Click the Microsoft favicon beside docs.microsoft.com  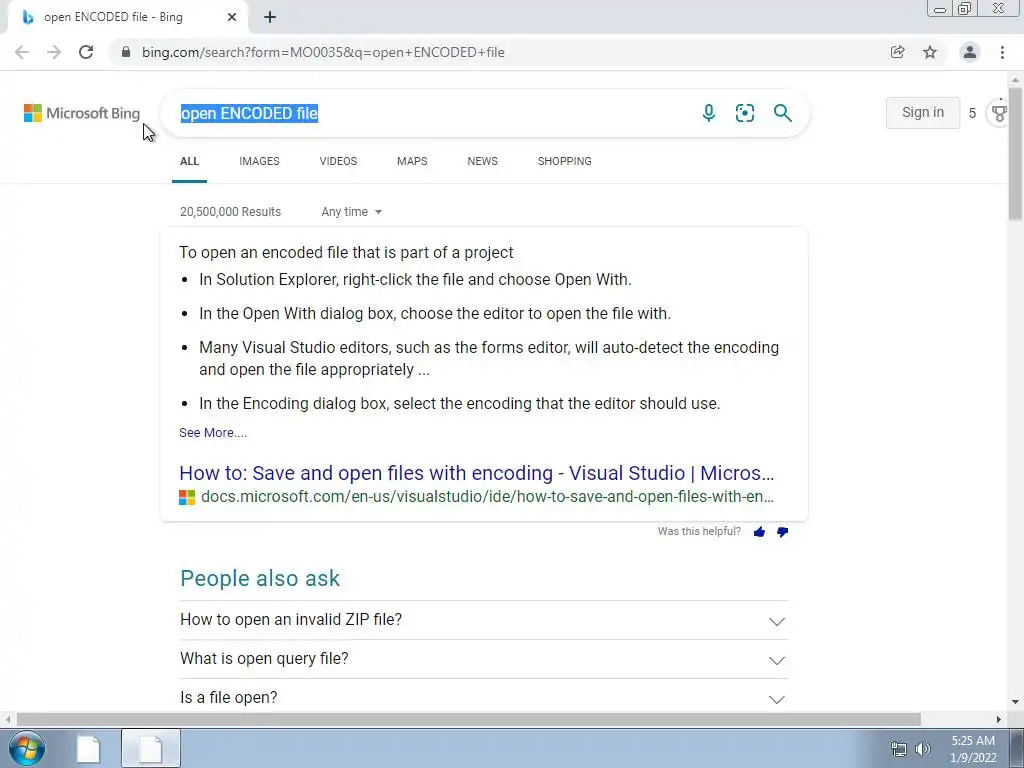[187, 498]
